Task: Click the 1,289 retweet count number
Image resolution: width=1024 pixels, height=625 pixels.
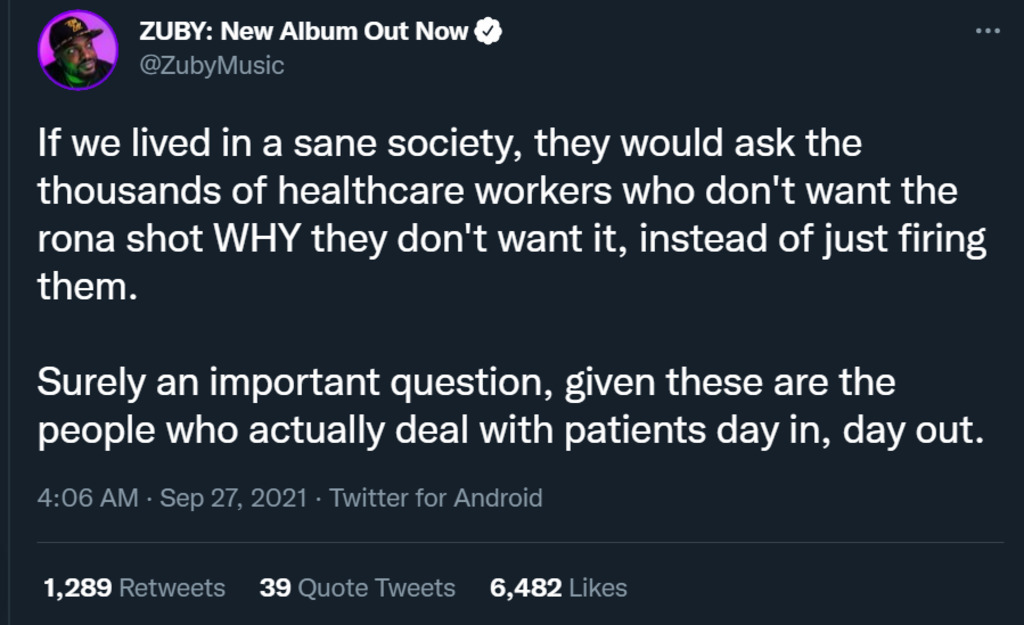Action: coord(78,588)
